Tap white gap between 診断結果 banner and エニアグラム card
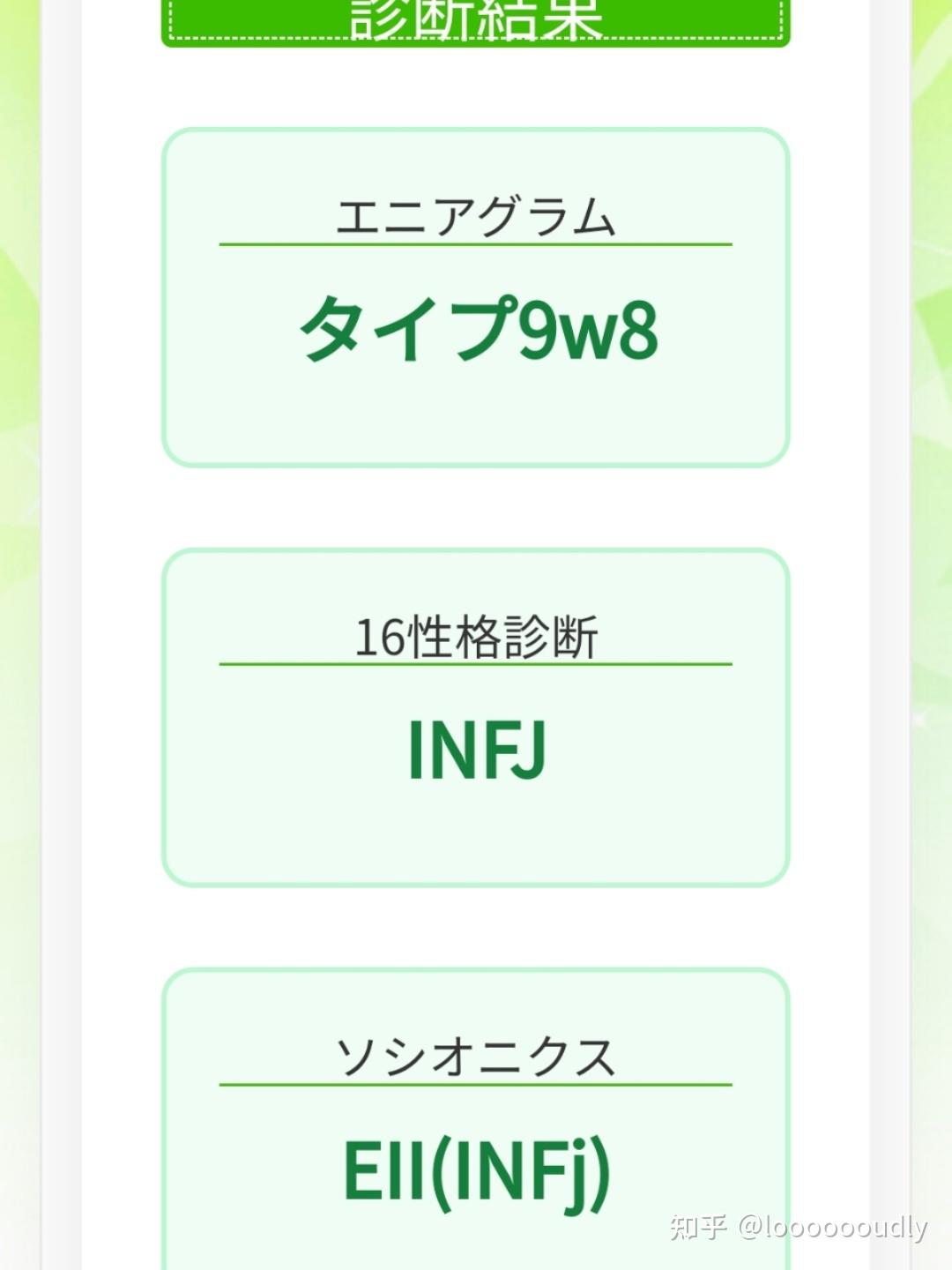This screenshot has width=952, height=1270. [475, 87]
